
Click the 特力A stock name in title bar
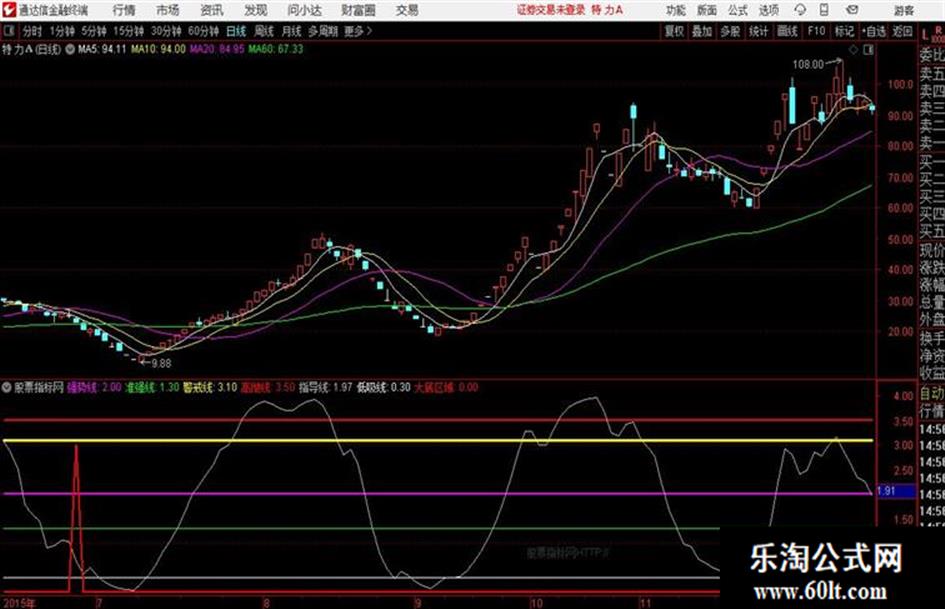[608, 10]
